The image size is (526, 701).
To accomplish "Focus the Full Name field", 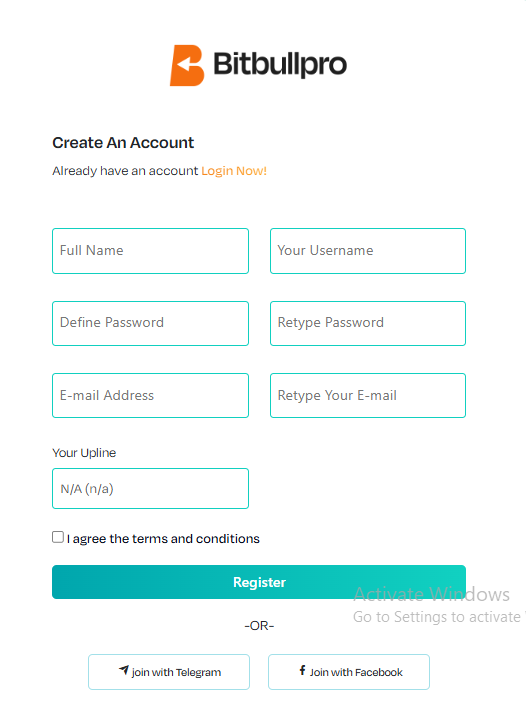I will tap(151, 251).
